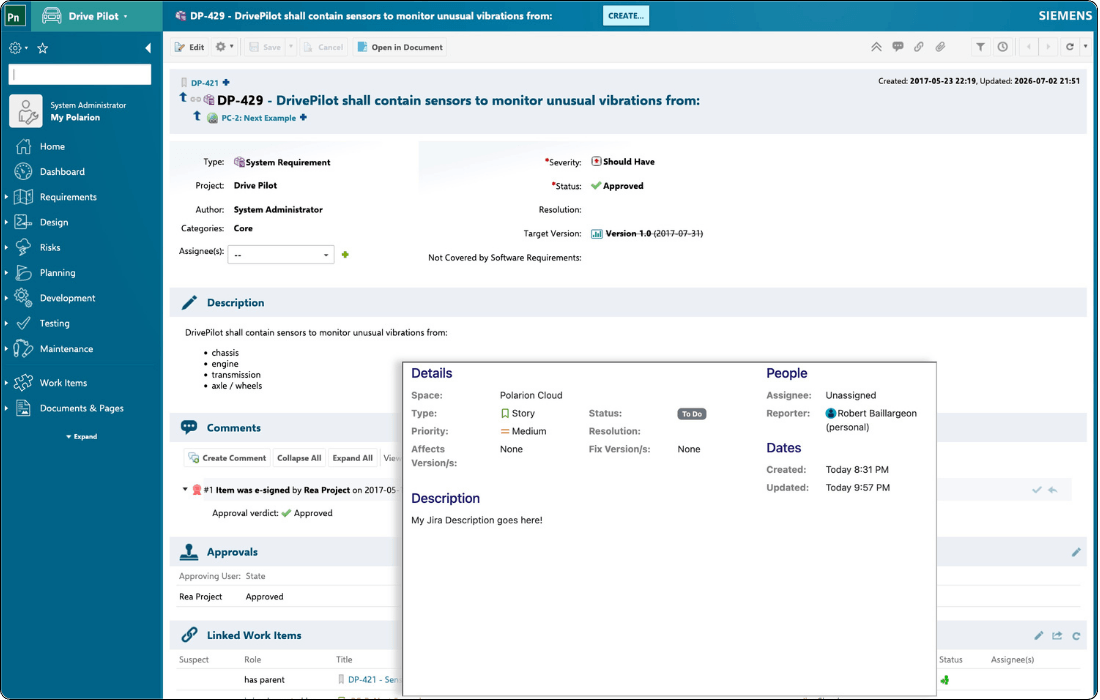Viewport: 1100px width, 700px height.
Task: Expand the Development navigation node
Action: click(6, 298)
